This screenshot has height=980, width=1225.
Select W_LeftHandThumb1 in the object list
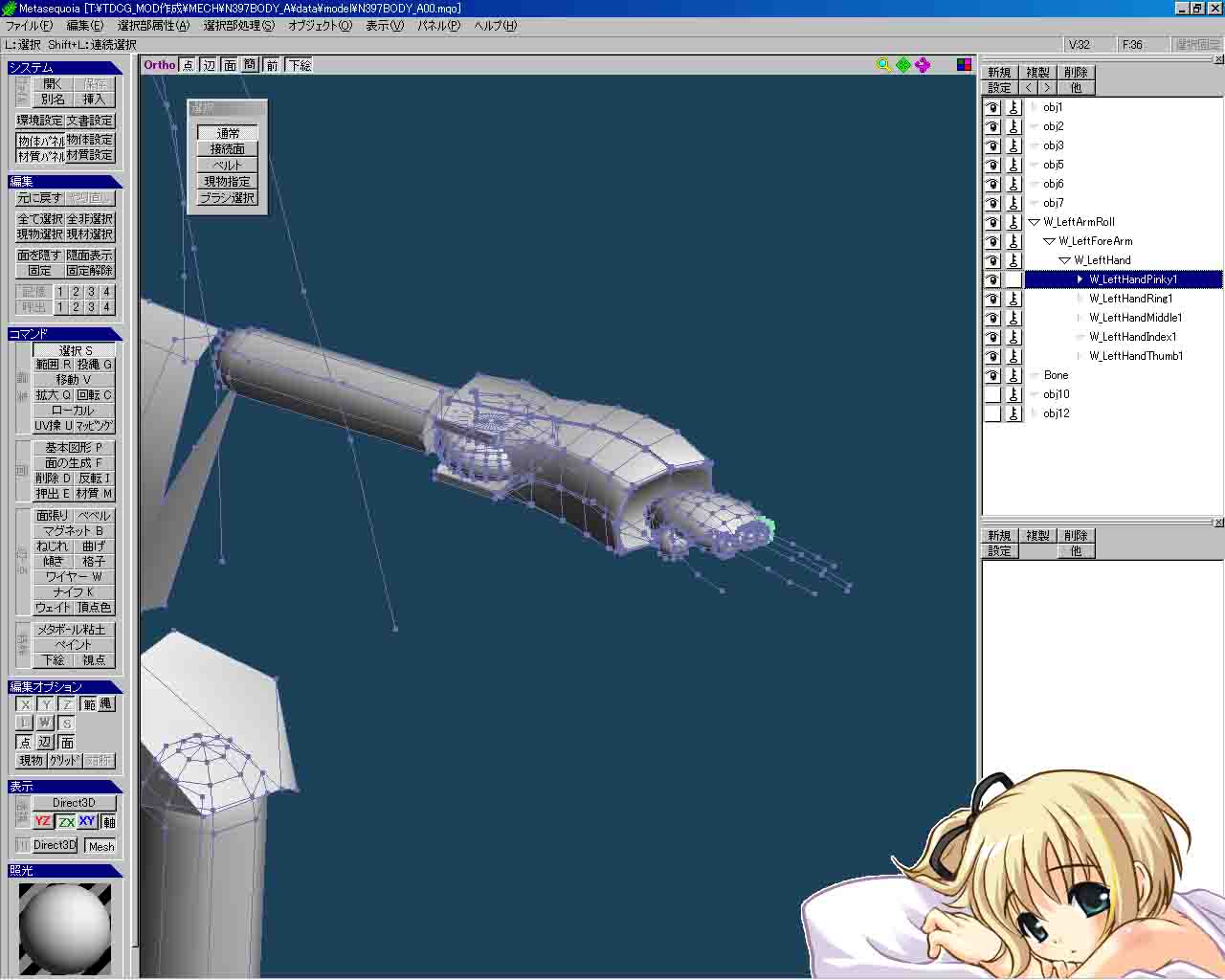[1135, 356]
